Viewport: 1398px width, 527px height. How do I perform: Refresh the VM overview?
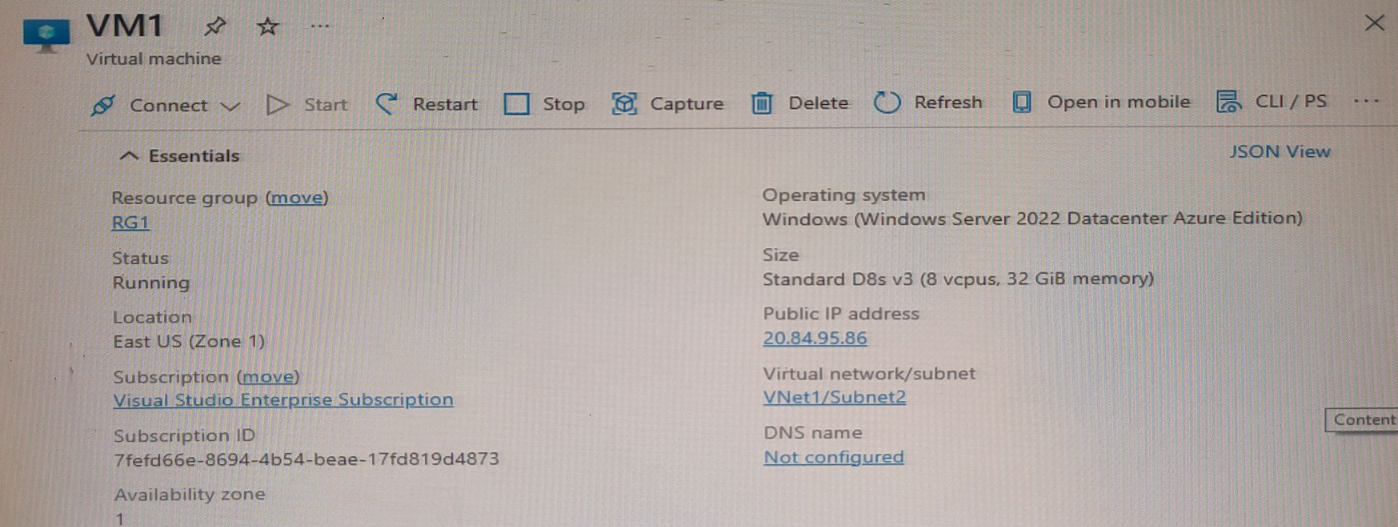point(948,102)
